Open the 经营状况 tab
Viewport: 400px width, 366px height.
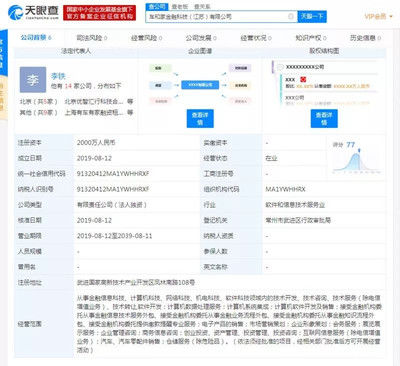pyautogui.click(x=256, y=38)
